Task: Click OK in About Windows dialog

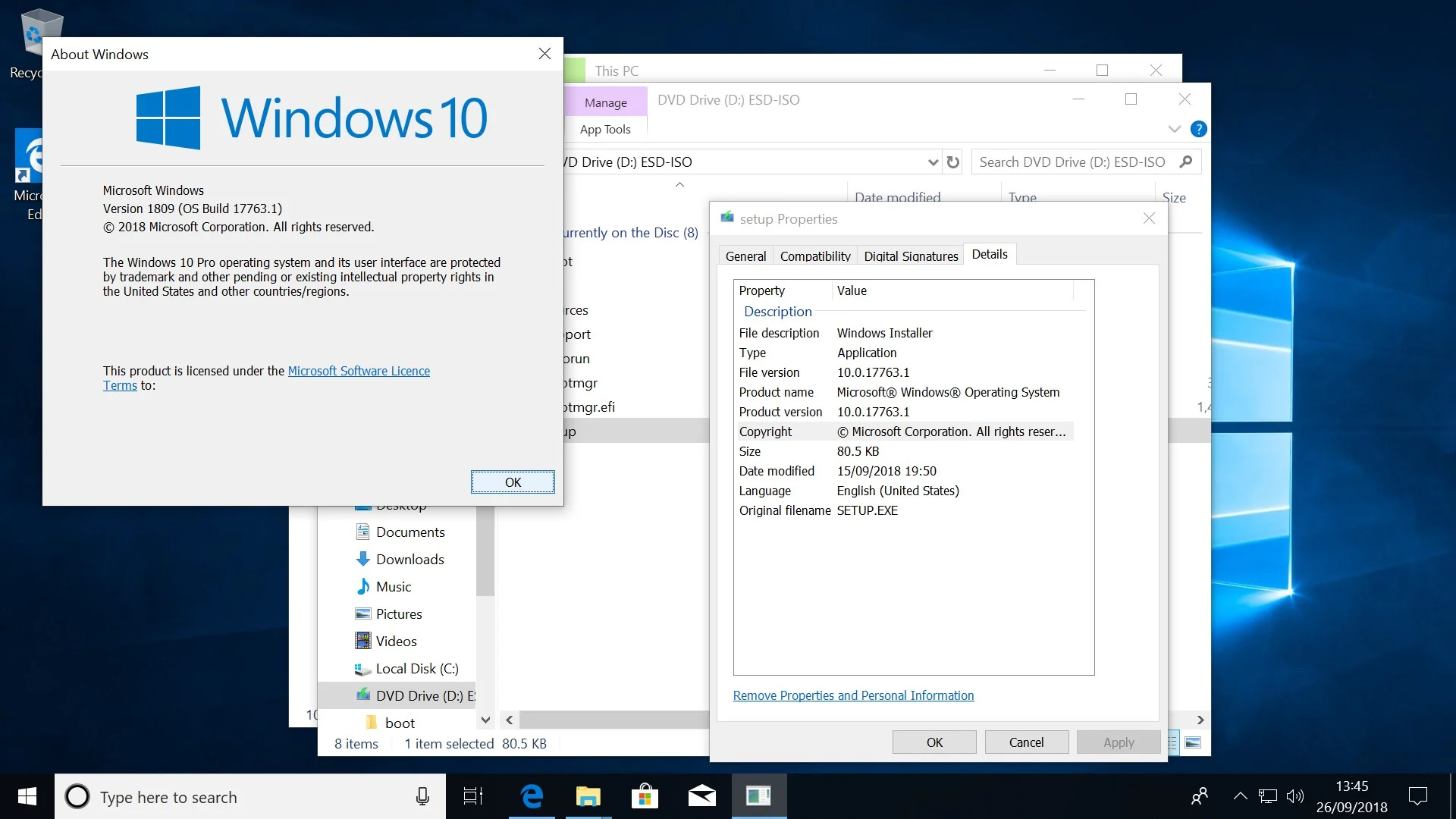Action: [x=513, y=482]
